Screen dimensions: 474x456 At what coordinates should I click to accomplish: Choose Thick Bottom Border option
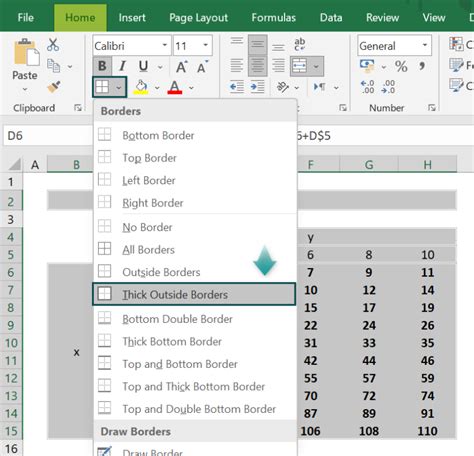[194, 341]
